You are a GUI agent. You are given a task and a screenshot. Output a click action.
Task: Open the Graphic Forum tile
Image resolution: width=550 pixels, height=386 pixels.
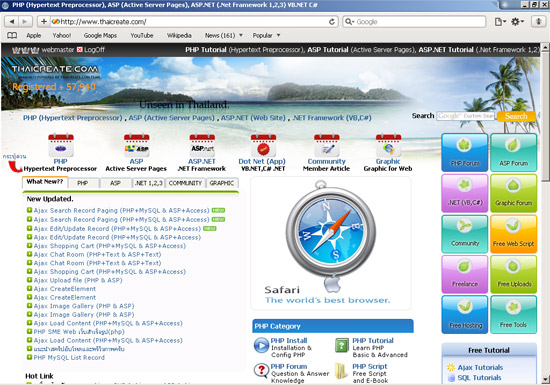pyautogui.click(x=514, y=193)
